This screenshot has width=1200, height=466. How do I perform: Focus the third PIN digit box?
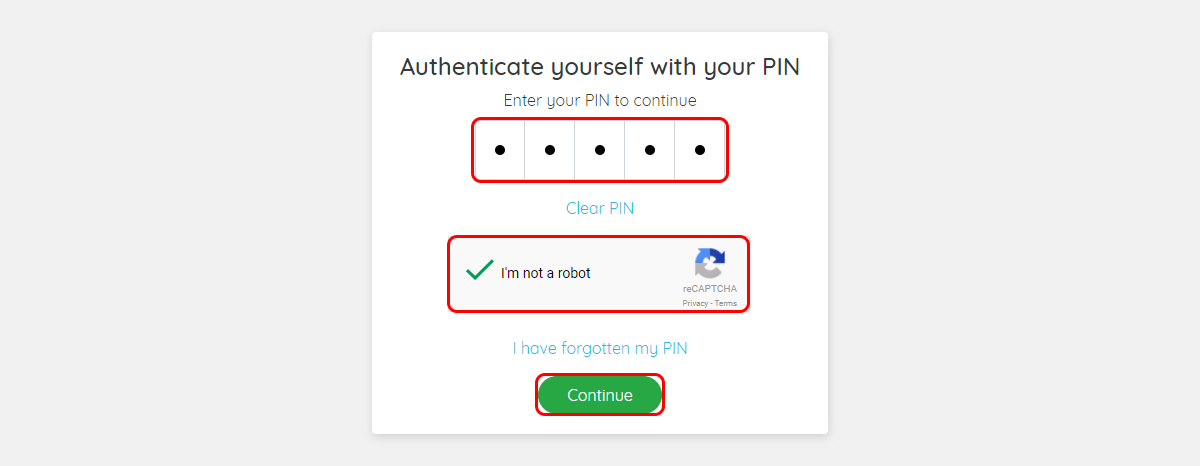600,150
